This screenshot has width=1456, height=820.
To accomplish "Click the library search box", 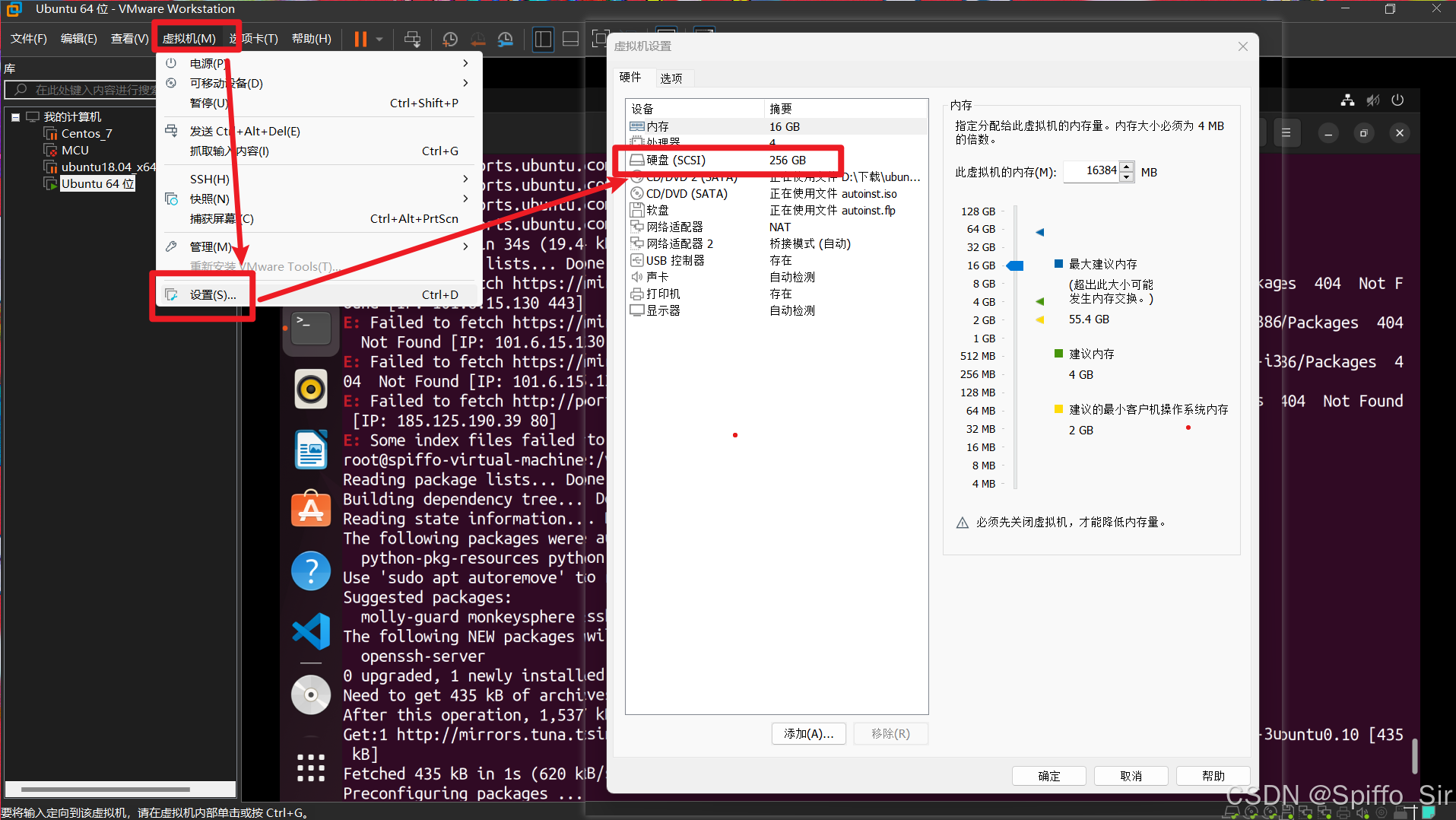I will [x=82, y=90].
